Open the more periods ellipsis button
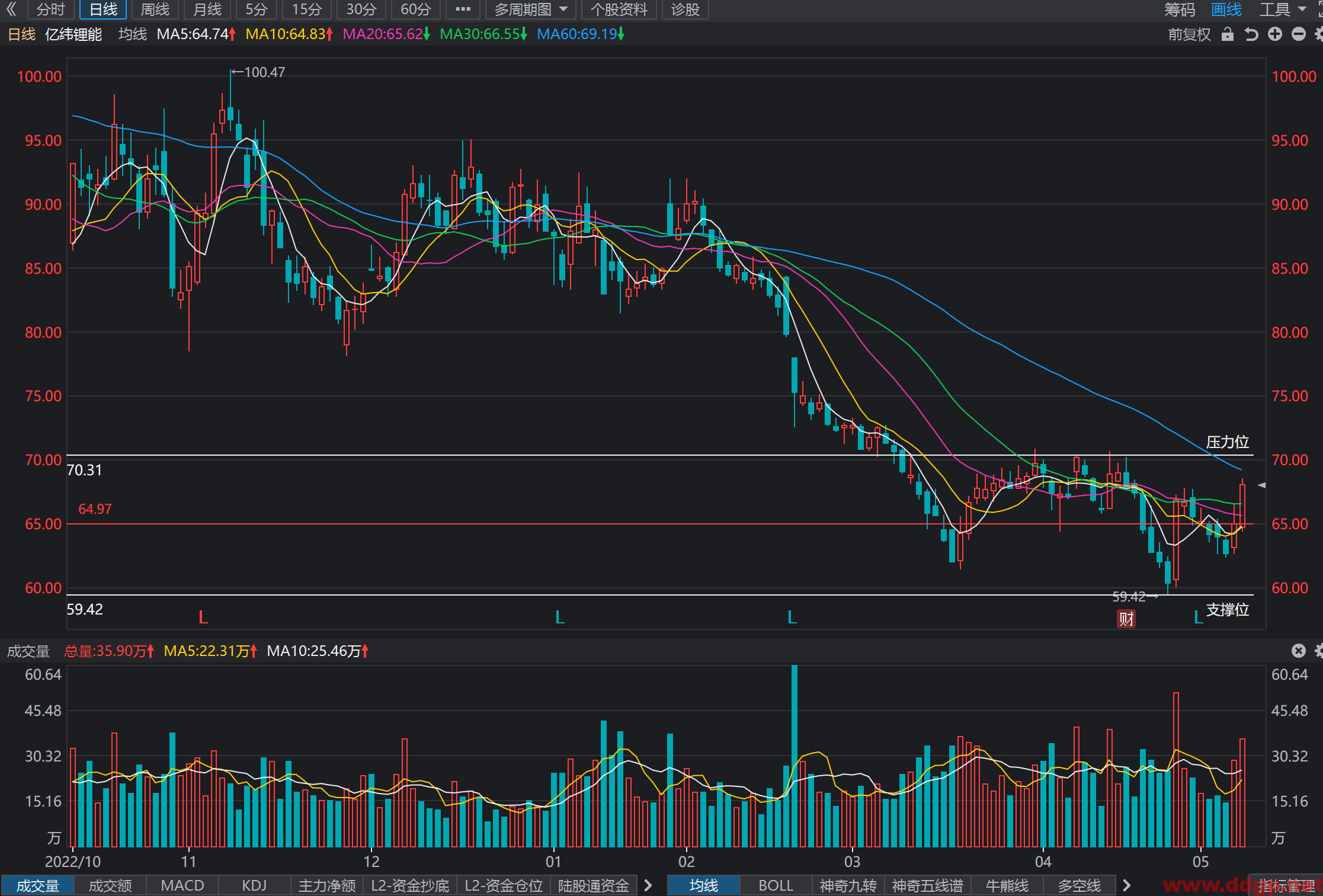The height and width of the screenshot is (896, 1323). point(463,9)
